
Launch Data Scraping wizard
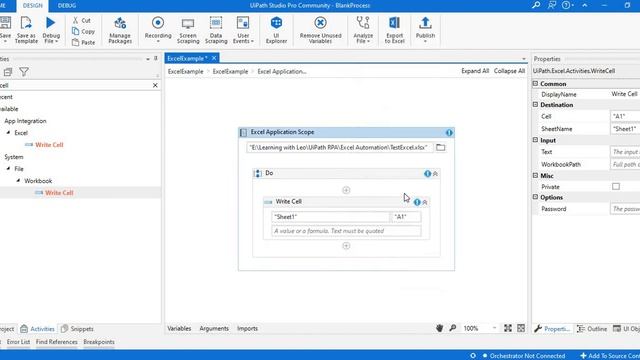coord(216,30)
